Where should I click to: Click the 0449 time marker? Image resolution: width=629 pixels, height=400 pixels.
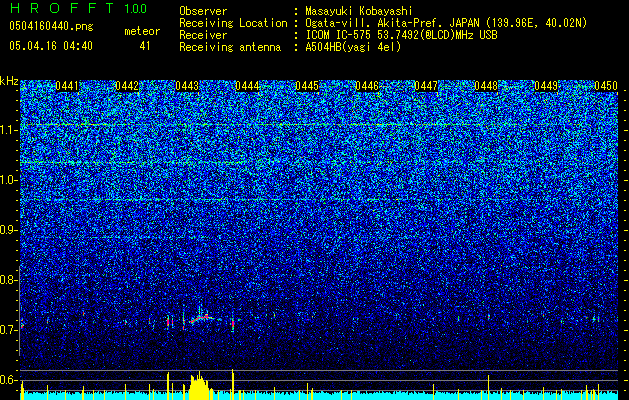[546, 86]
